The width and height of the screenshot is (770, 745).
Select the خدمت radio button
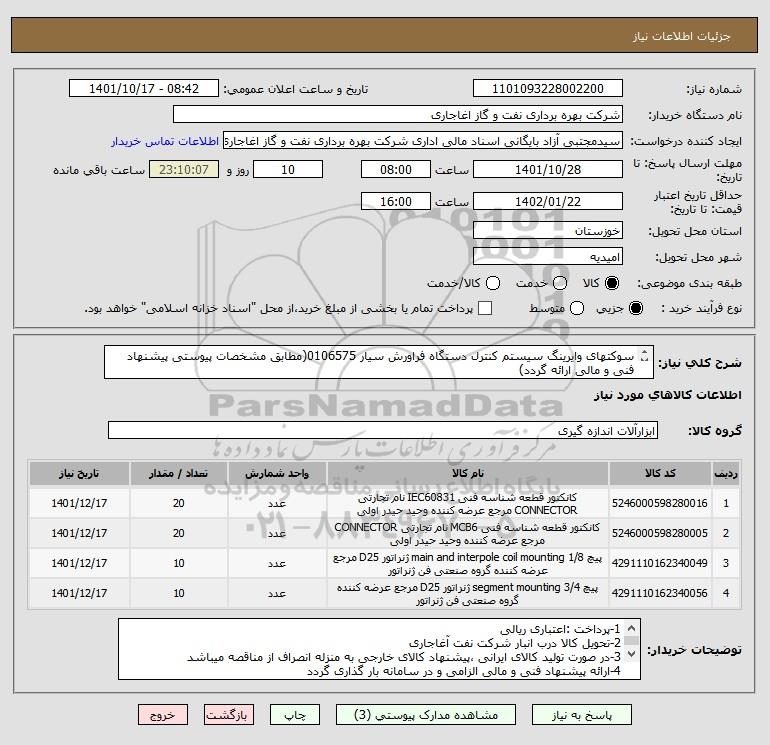(560, 283)
